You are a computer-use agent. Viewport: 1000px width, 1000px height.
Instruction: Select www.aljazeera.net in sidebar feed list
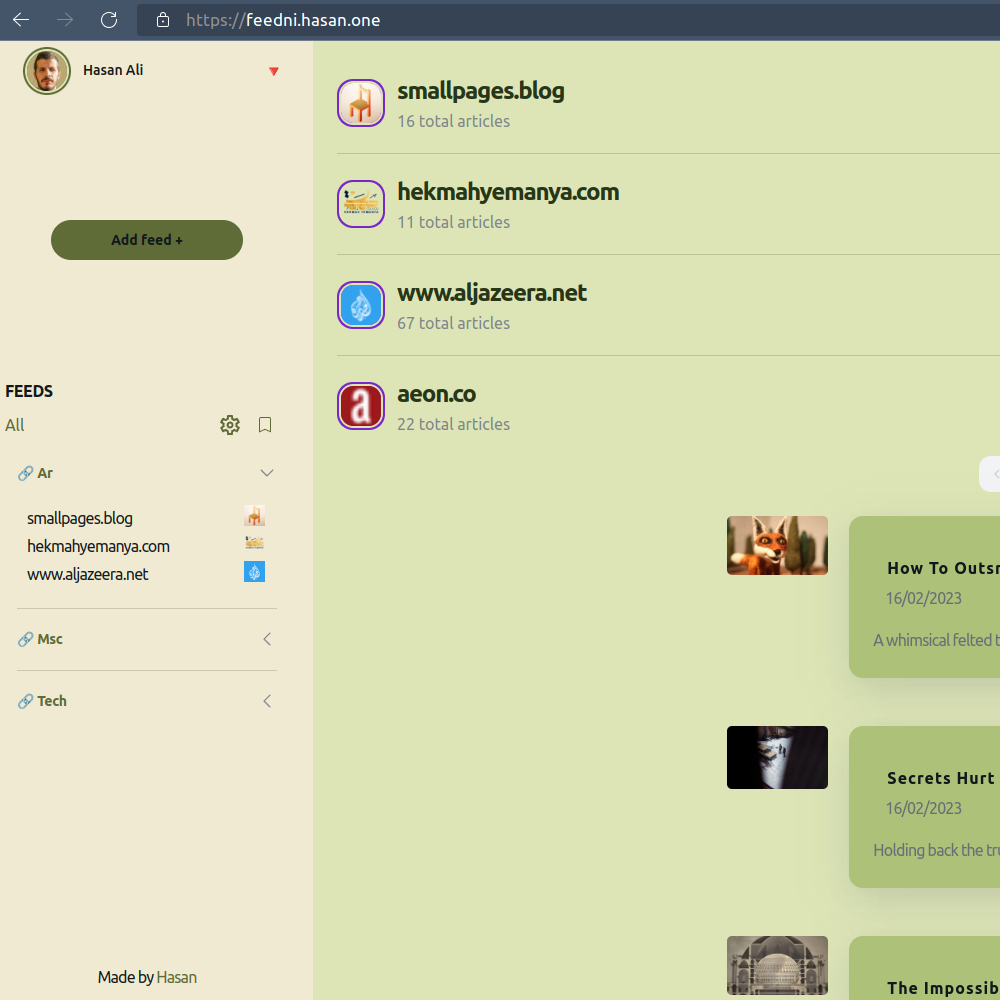(88, 574)
